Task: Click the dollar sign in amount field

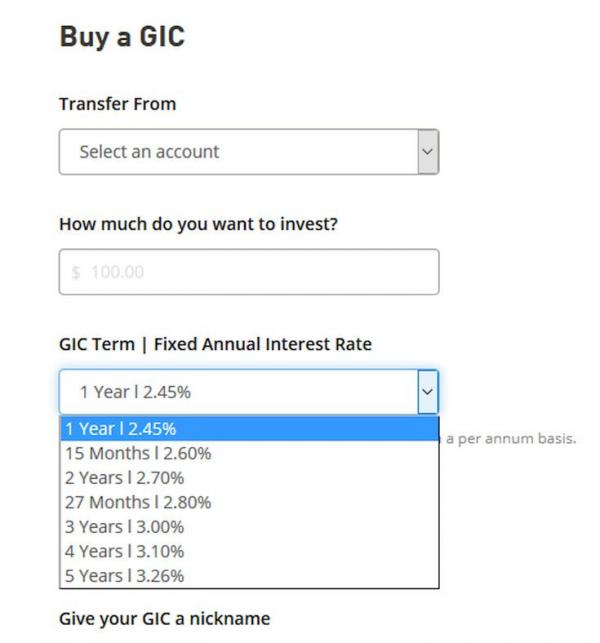Action: (76, 272)
